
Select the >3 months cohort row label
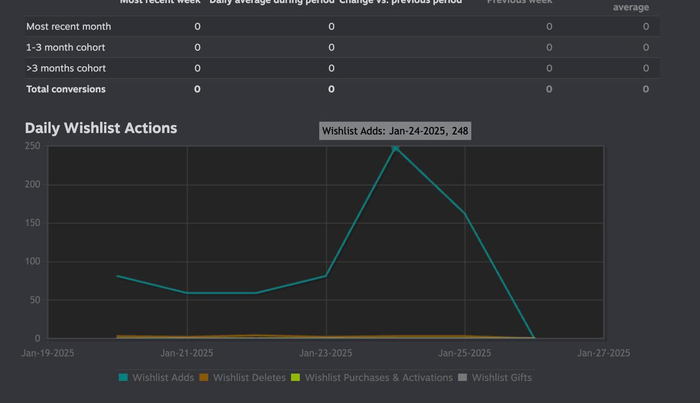pyautogui.click(x=66, y=68)
